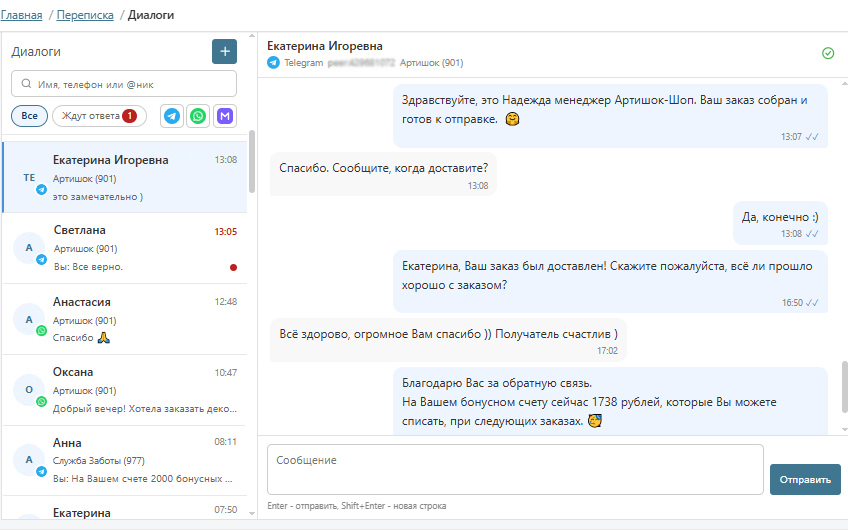Click hugging emoji in first message
This screenshot has width=848, height=530.
512,119
